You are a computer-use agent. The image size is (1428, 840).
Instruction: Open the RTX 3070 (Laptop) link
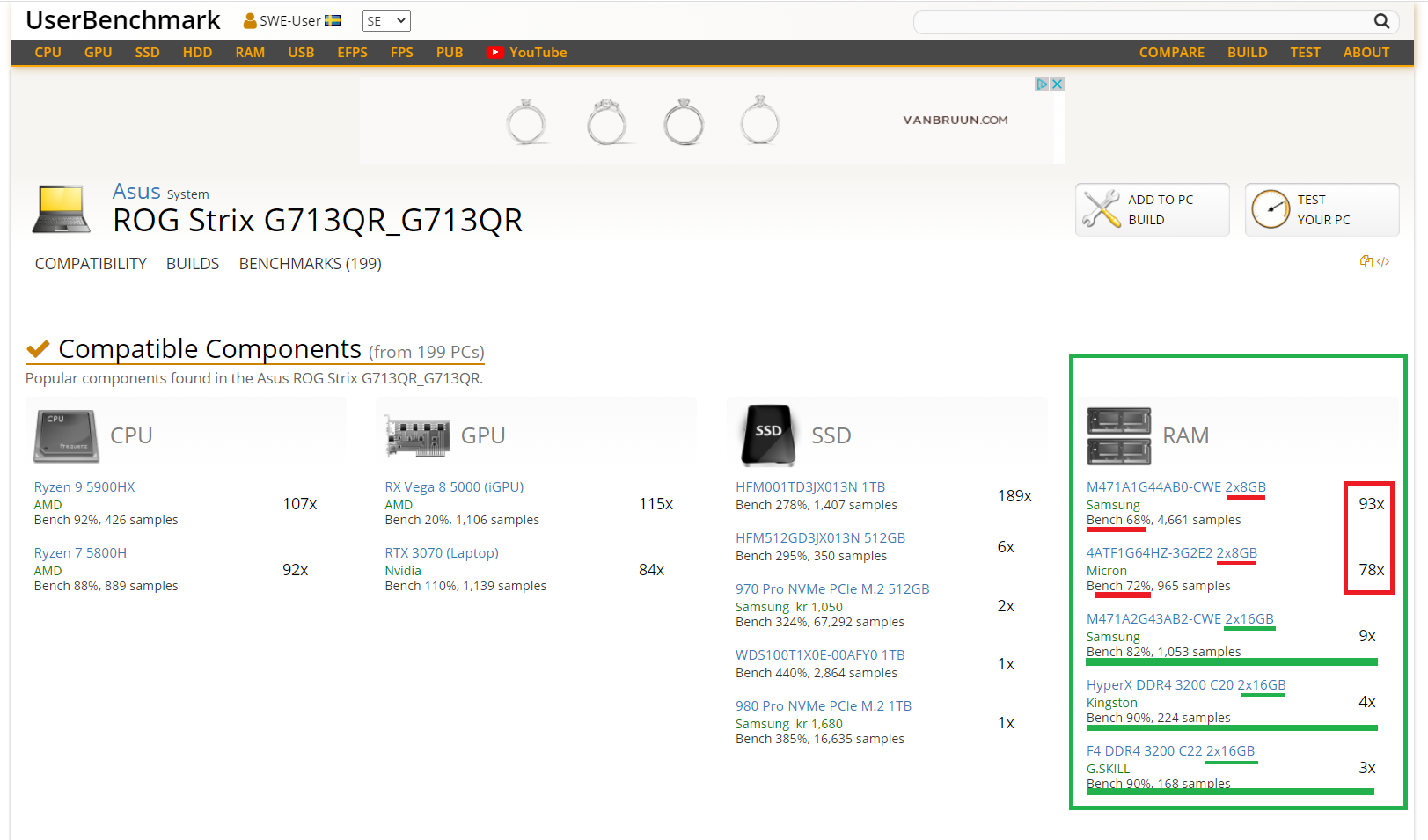[442, 553]
